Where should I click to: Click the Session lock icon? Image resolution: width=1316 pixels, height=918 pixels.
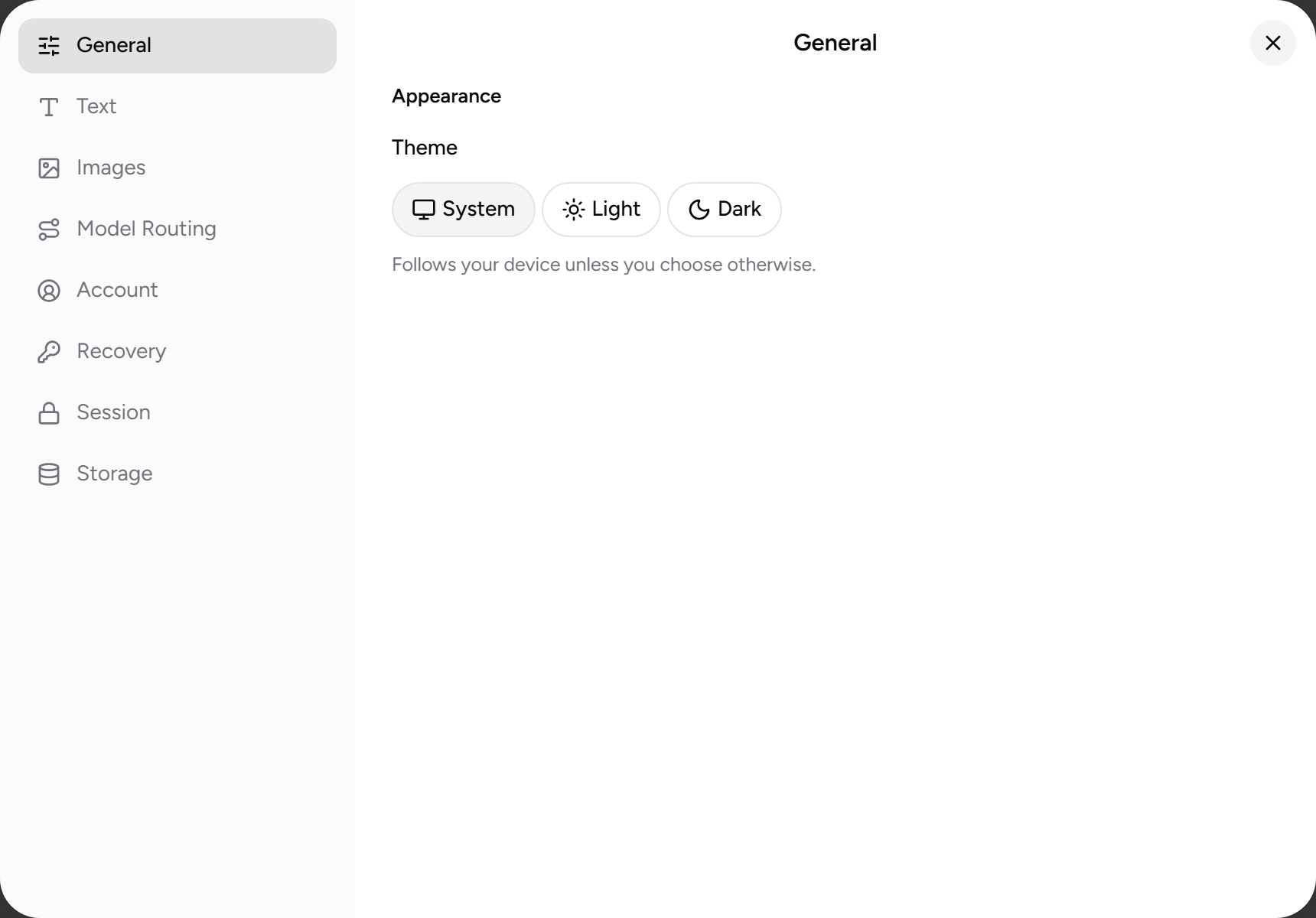point(49,413)
